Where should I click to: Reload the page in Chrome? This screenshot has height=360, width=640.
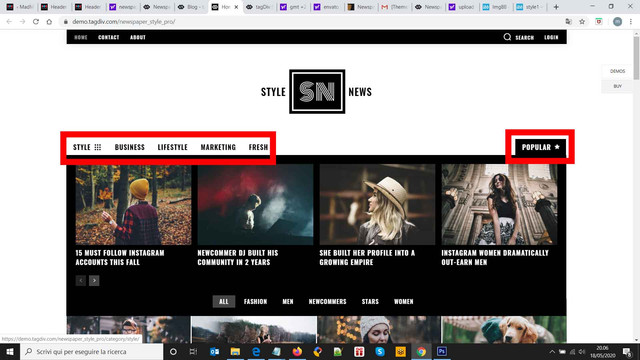pos(36,22)
